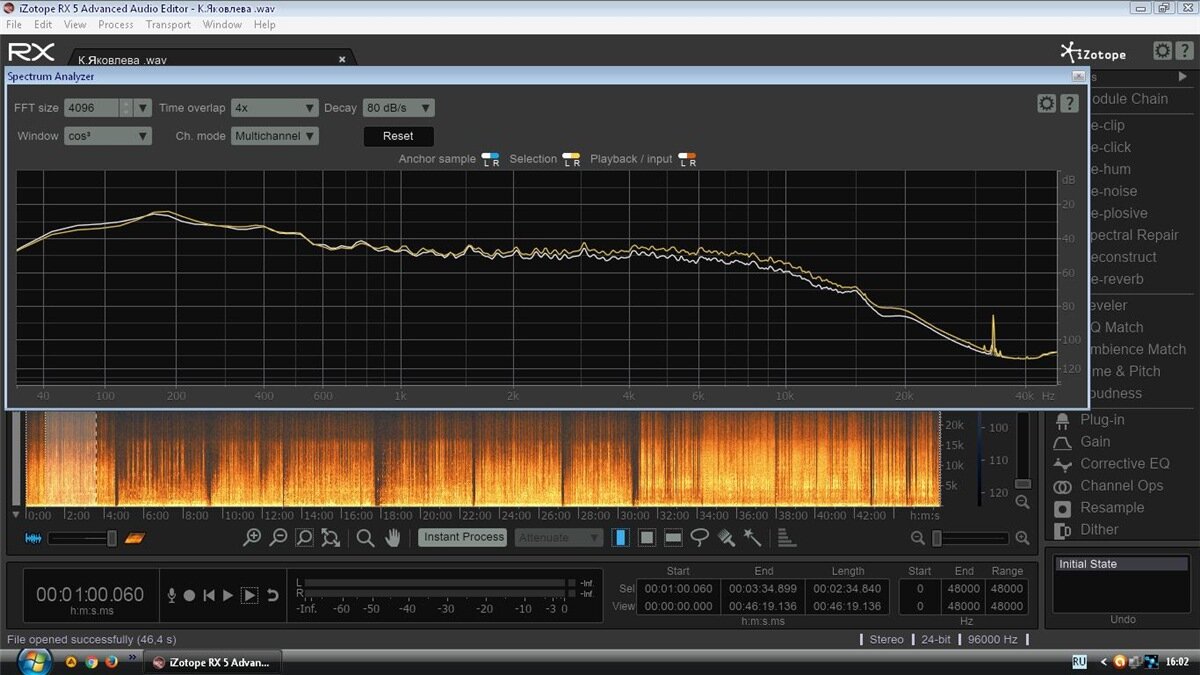
Task: Open the Channel Ops module
Action: pos(1122,486)
